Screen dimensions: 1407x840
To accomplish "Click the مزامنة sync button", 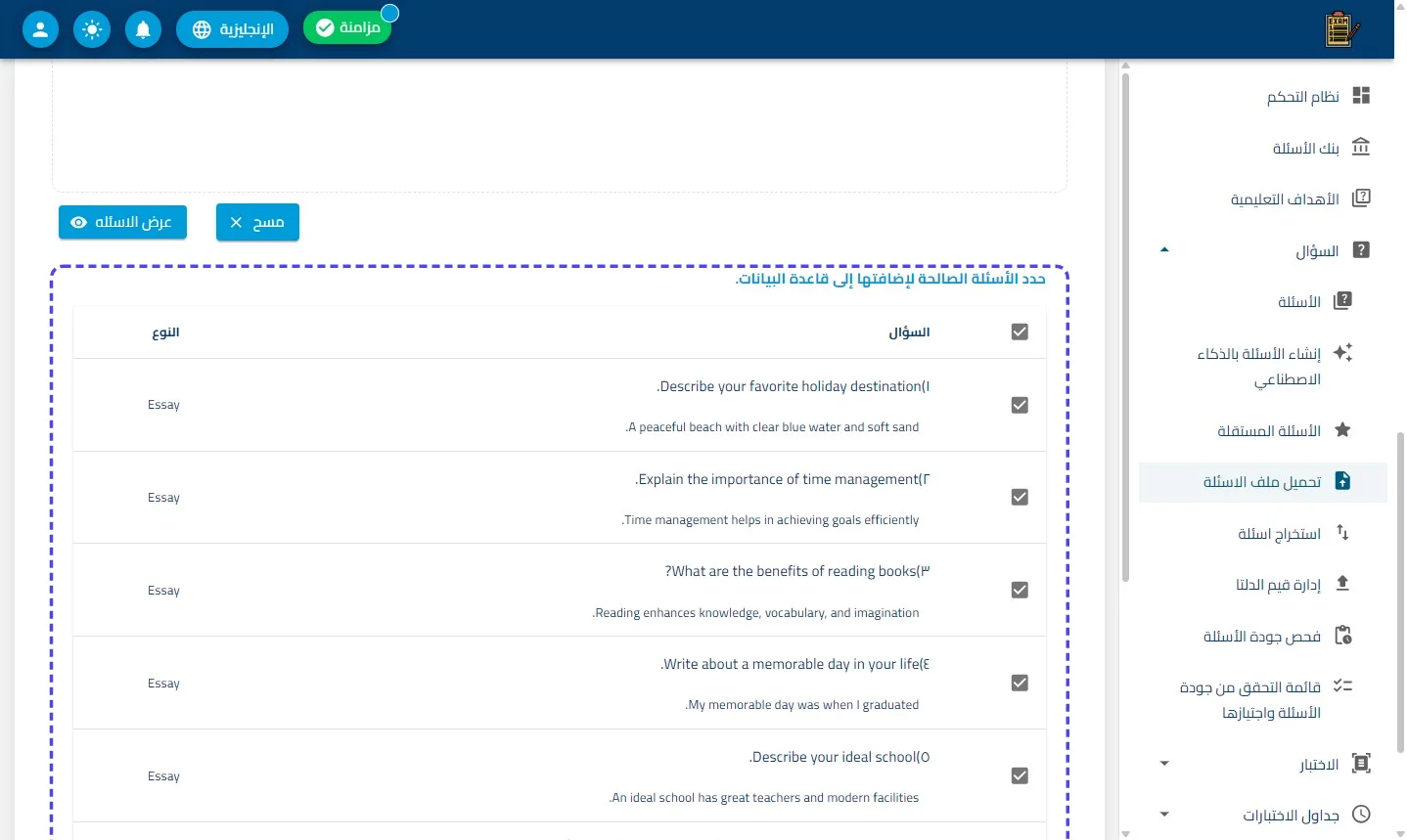I will click(x=347, y=27).
